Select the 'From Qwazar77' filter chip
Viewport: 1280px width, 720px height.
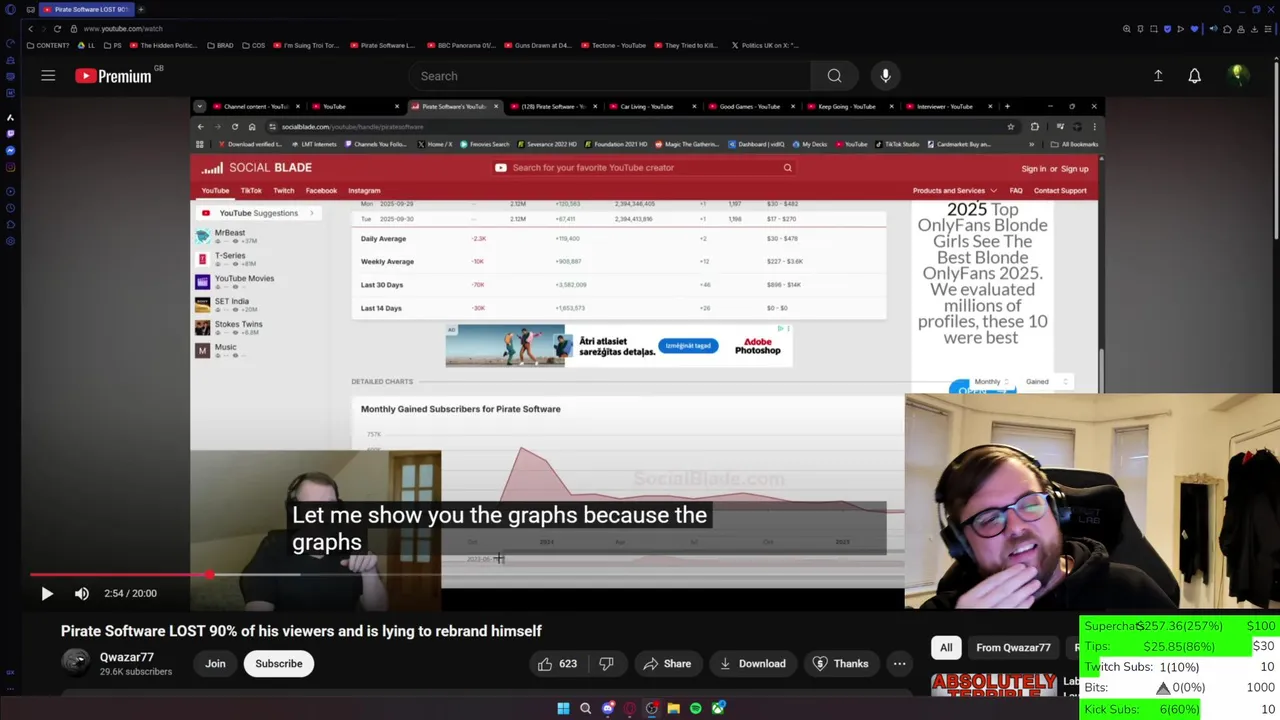[1013, 648]
